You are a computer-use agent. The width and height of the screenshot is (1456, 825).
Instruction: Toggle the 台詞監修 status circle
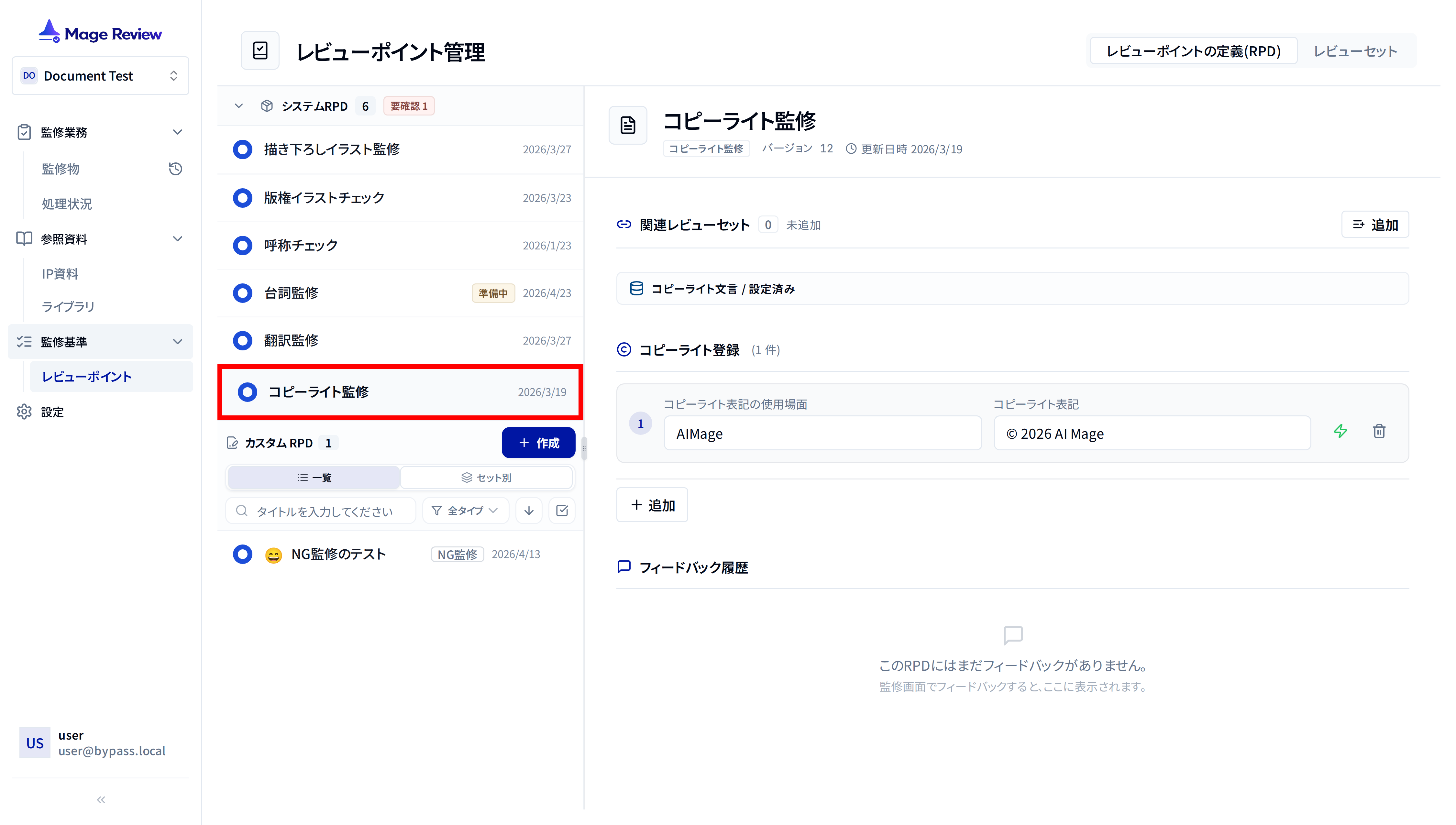(242, 293)
